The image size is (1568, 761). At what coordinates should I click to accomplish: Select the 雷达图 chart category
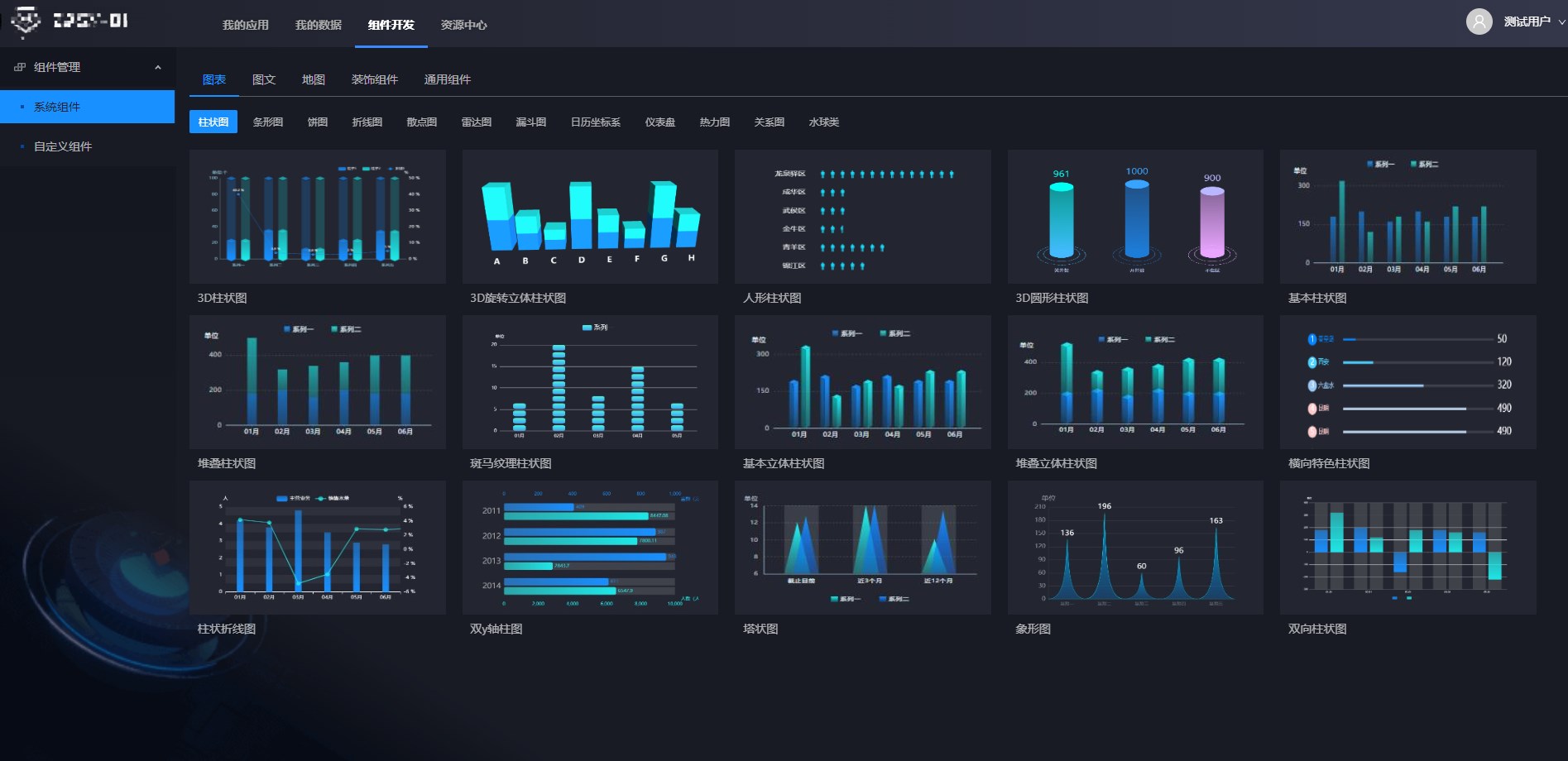pos(477,122)
